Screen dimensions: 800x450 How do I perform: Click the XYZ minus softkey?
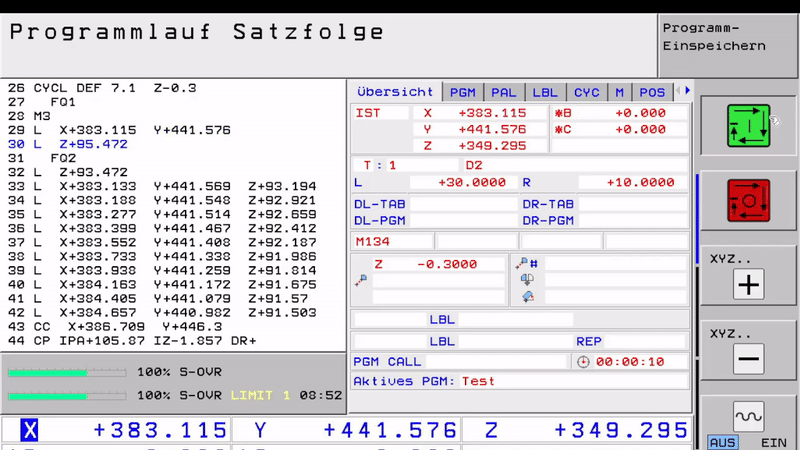tap(748, 359)
